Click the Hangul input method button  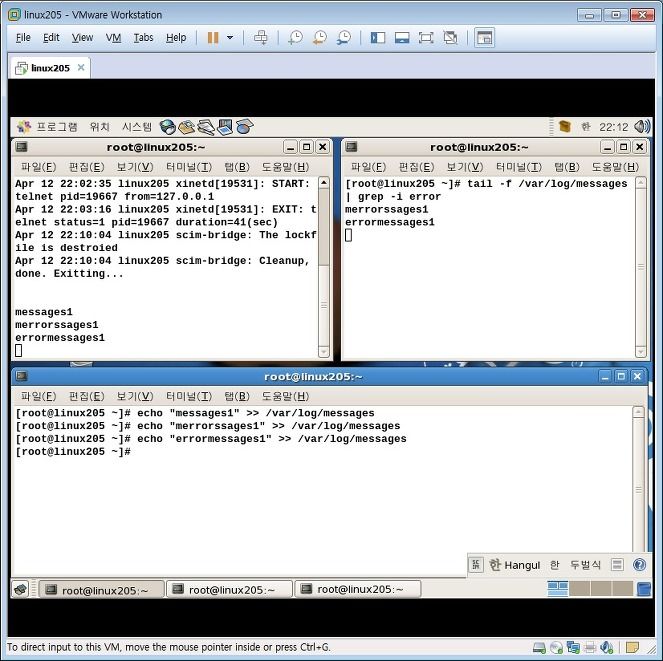(x=515, y=565)
